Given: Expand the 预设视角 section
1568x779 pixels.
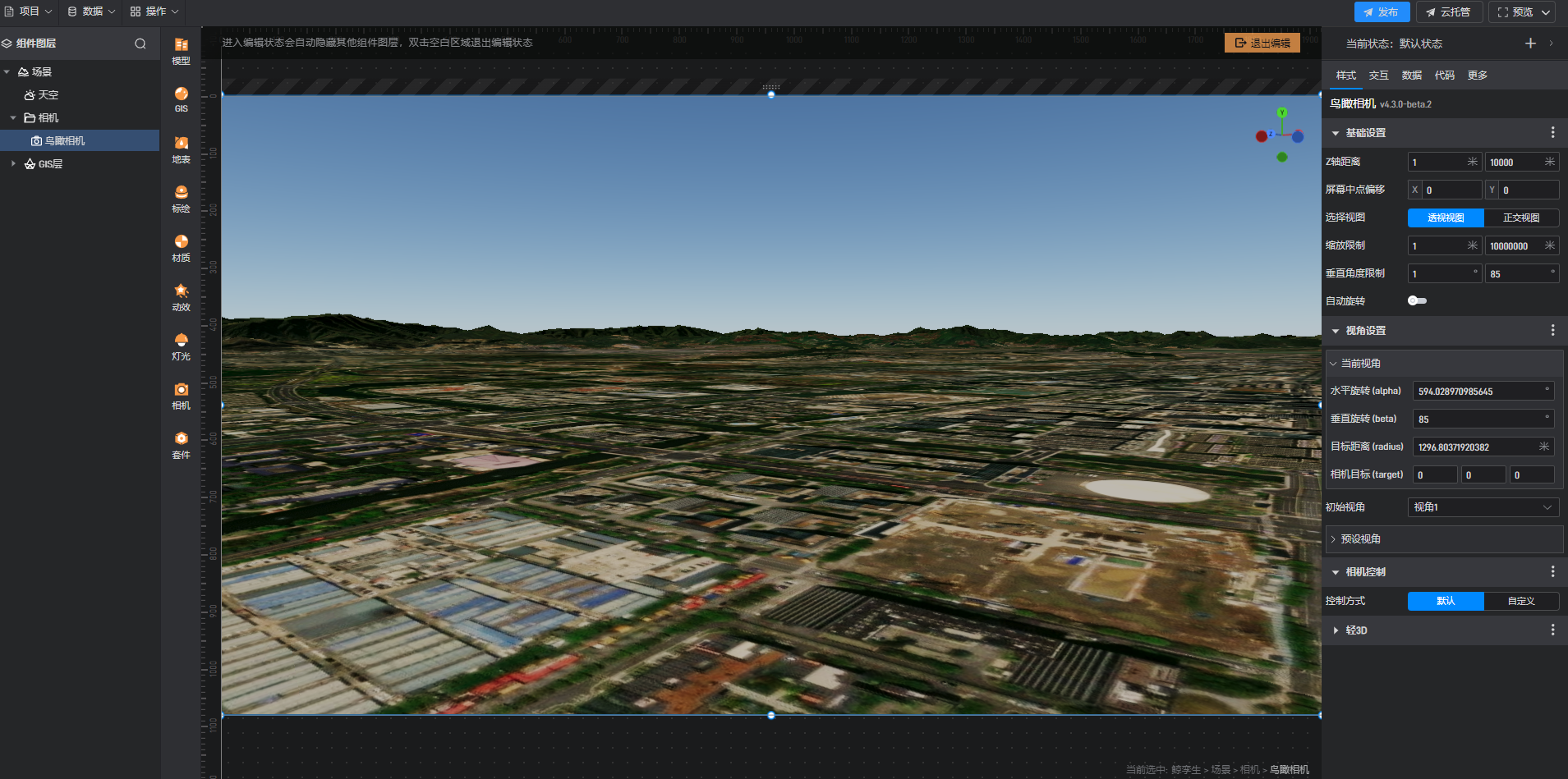Looking at the screenshot, I should (x=1360, y=539).
